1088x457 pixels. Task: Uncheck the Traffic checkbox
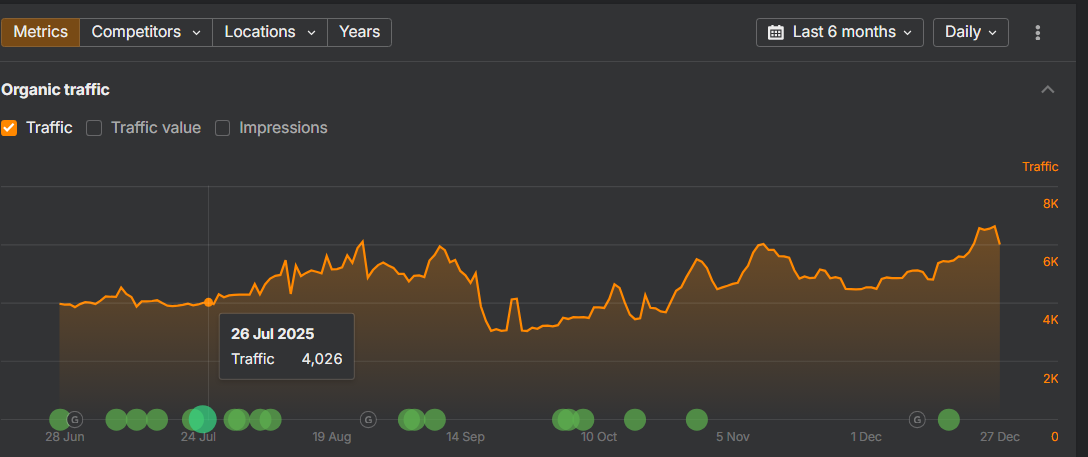(x=9, y=128)
